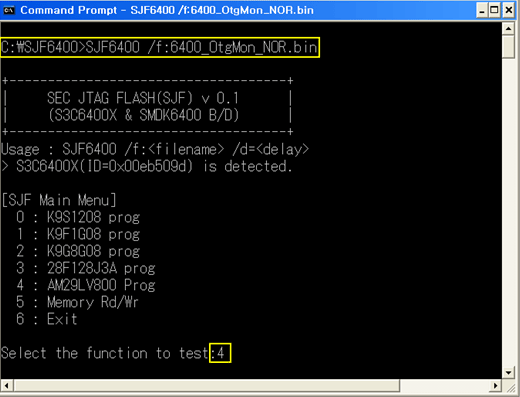This screenshot has width=520, height=397.
Task: Click the command line 'SJF6400 /f:6400_OtgMon_NOR.bin'
Action: pyautogui.click(x=201, y=47)
